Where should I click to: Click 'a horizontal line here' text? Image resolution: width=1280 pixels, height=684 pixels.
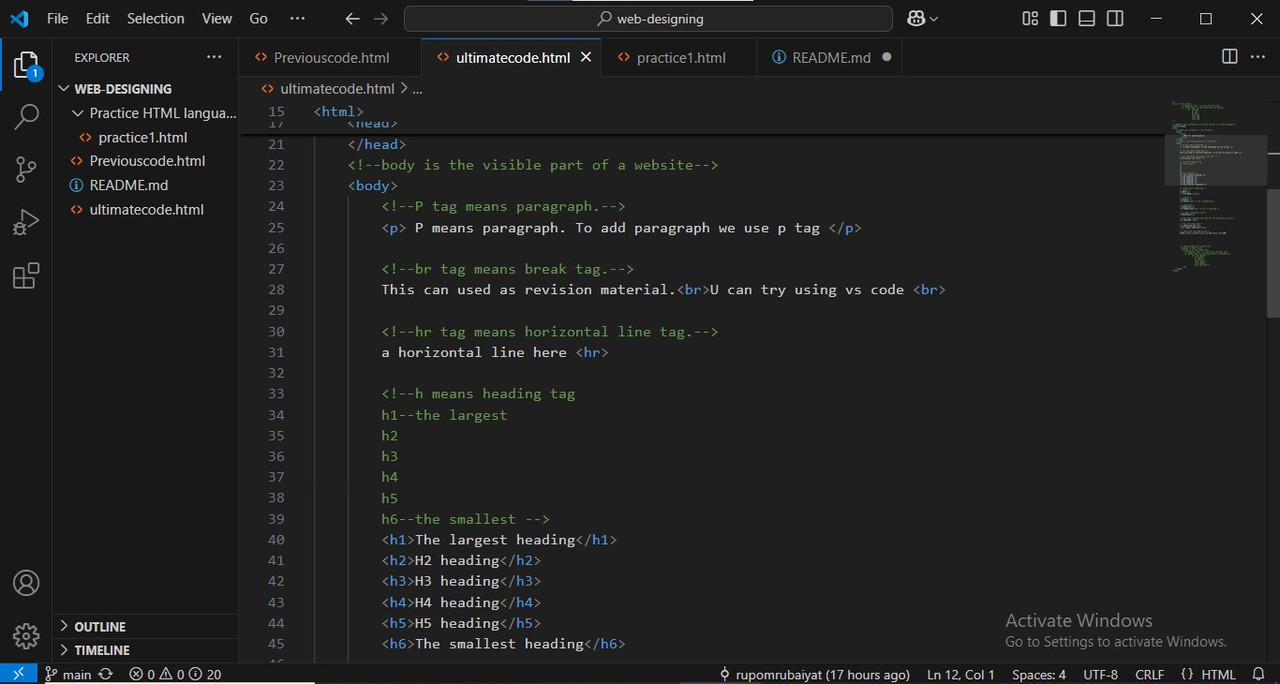point(474,352)
